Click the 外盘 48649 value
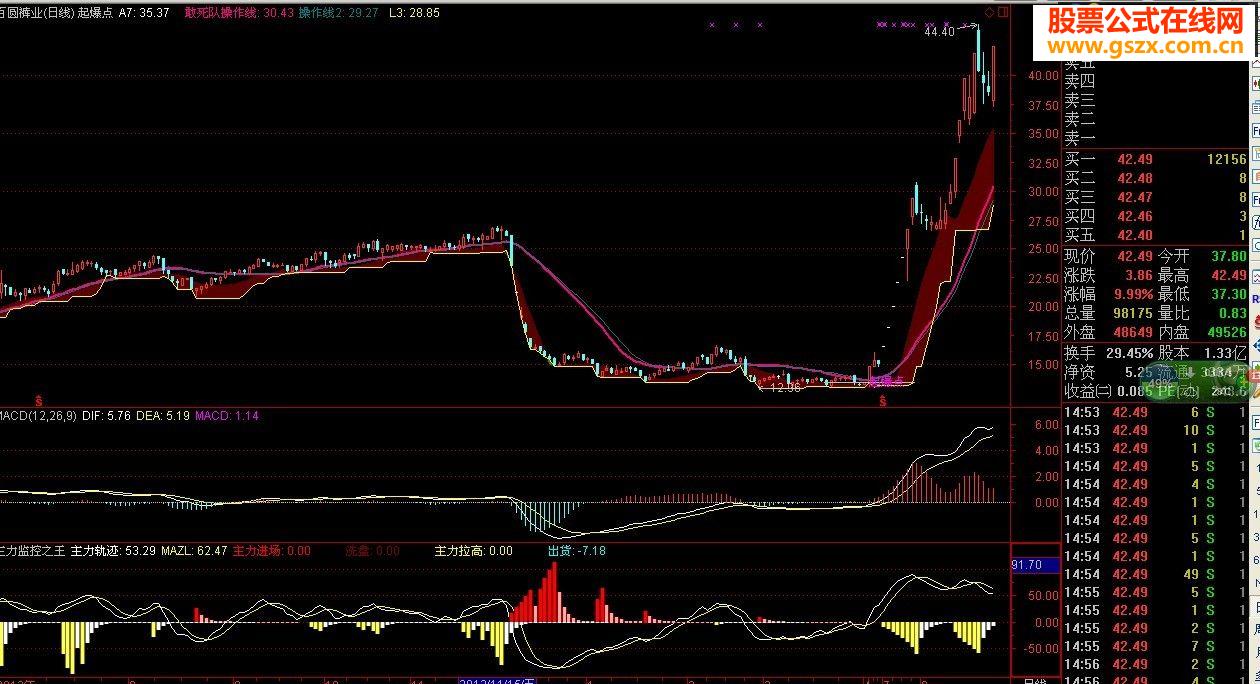Viewport: 1260px width, 684px height. click(1109, 332)
